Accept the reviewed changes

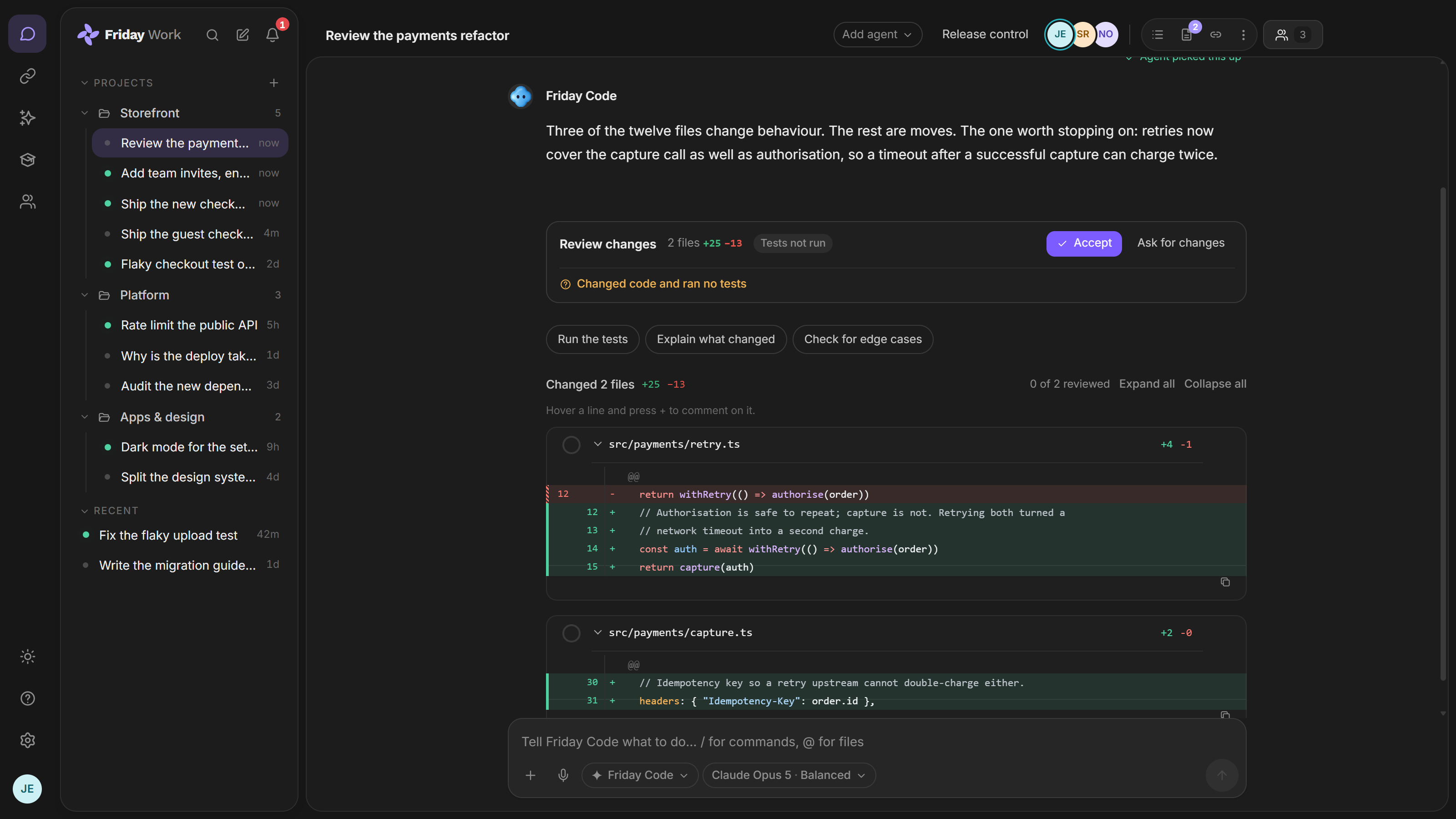click(x=1083, y=243)
